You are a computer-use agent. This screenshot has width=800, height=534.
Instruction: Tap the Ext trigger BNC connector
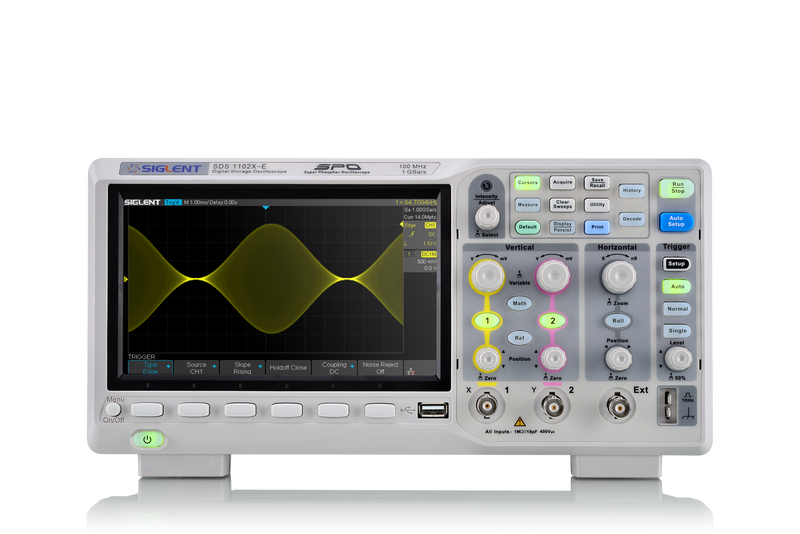click(x=618, y=406)
